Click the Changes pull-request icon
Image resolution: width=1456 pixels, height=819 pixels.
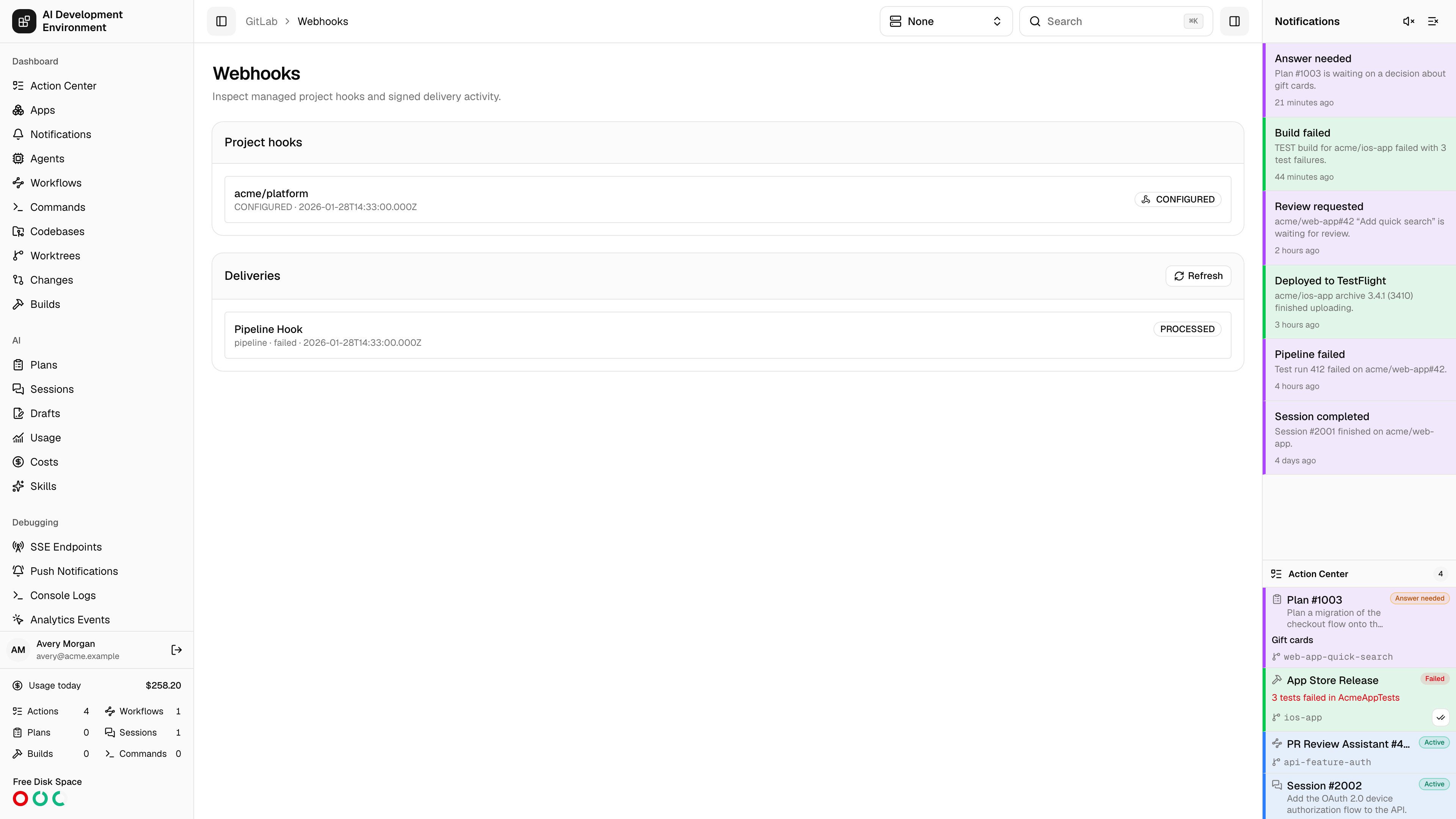18,280
